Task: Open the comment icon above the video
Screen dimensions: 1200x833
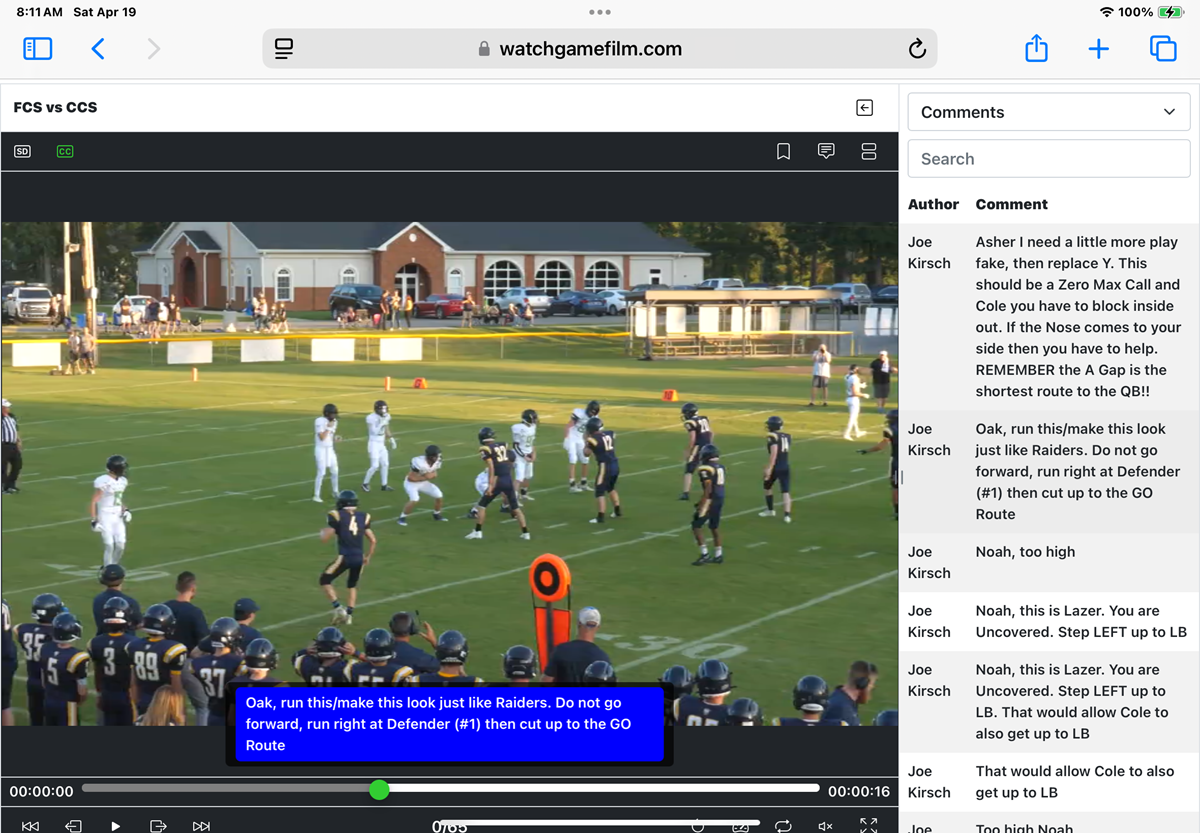Action: click(x=826, y=151)
